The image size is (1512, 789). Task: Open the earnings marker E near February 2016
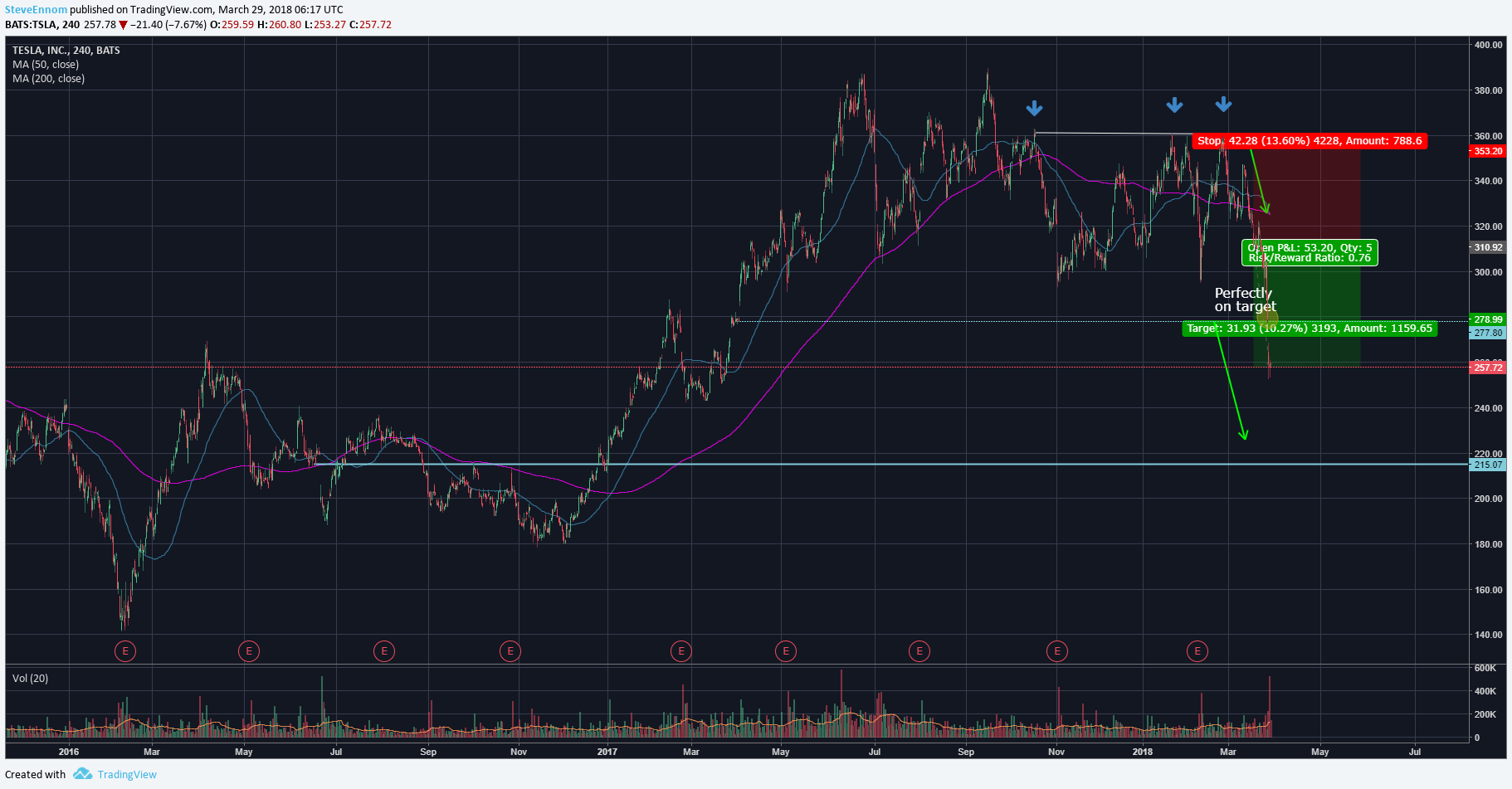point(125,651)
